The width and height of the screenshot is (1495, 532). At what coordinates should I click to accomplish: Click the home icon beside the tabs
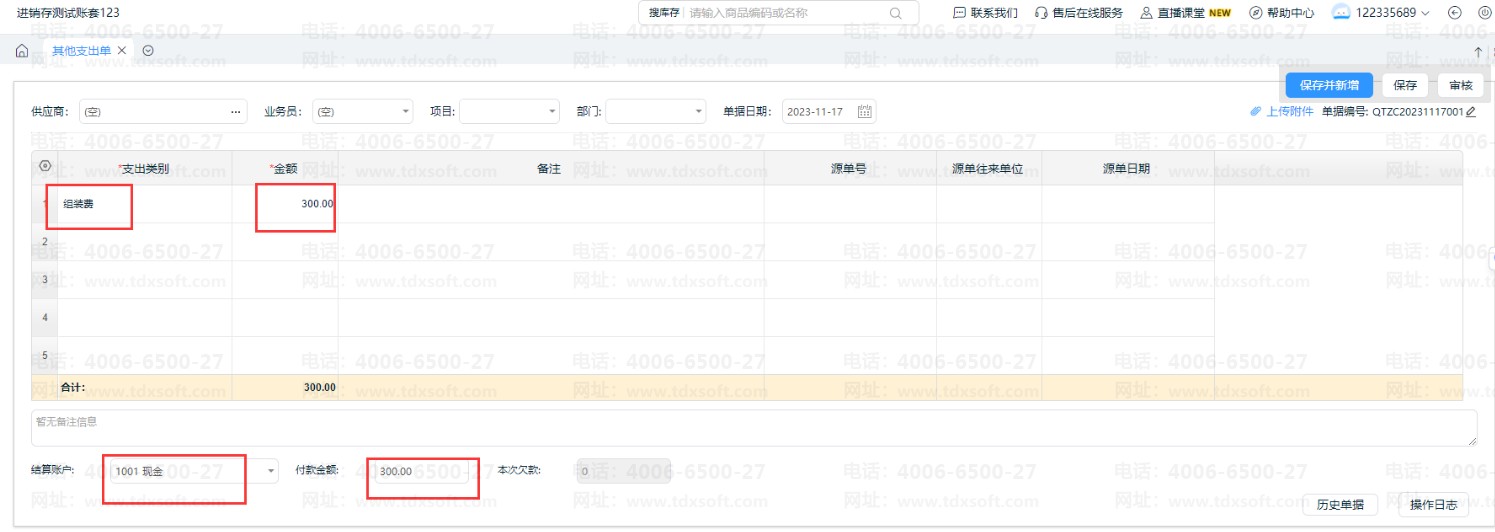(x=22, y=50)
